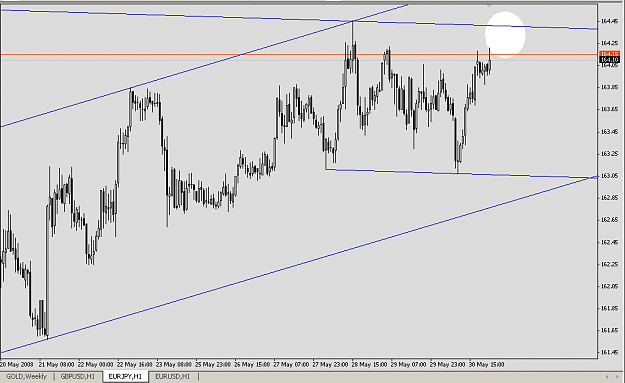Click the chart tabs scroll-left arrow
Screen dimensions: 625x383
pyautogui.click(x=607, y=377)
